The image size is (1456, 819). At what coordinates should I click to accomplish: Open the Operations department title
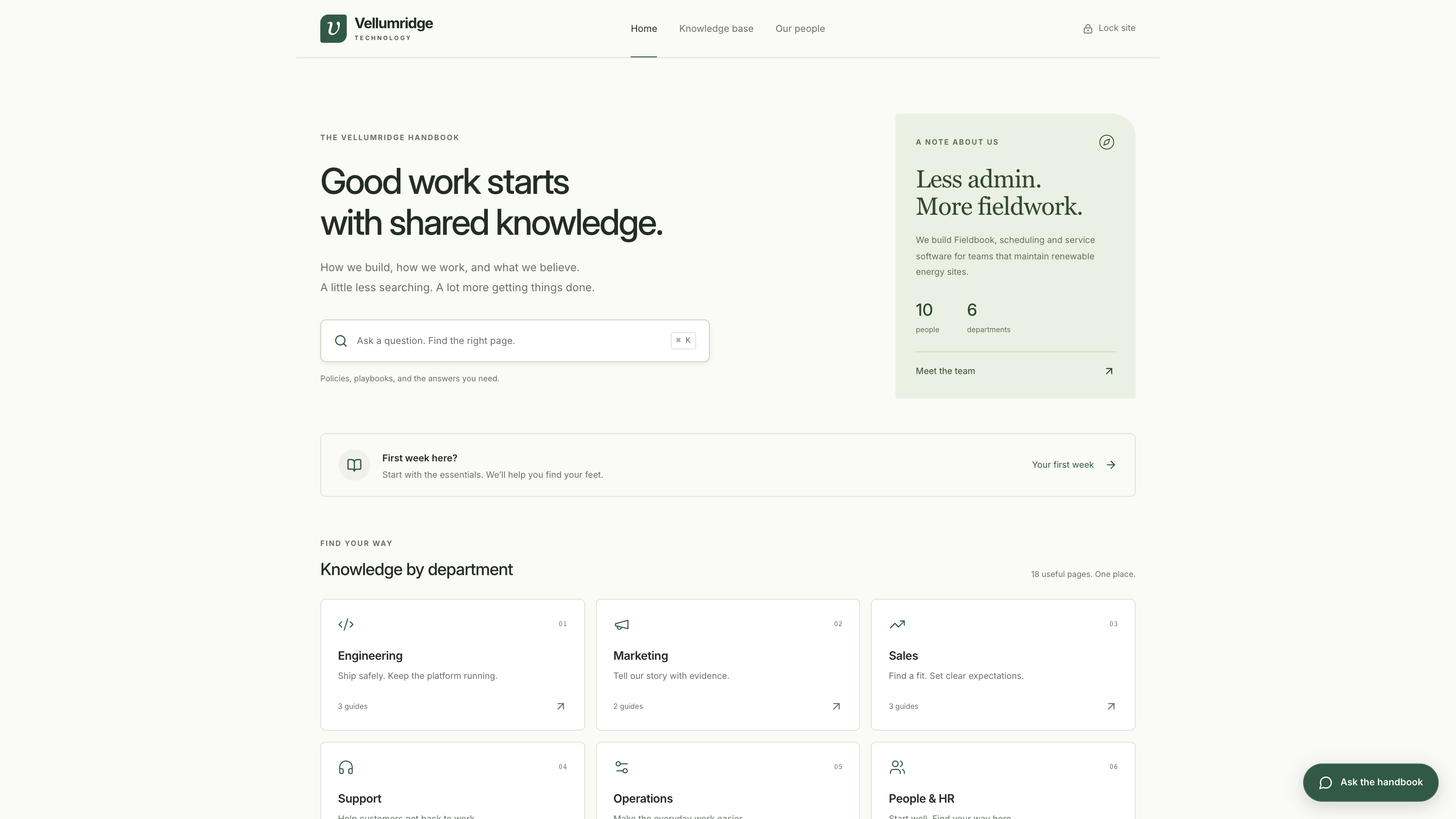coord(642,799)
